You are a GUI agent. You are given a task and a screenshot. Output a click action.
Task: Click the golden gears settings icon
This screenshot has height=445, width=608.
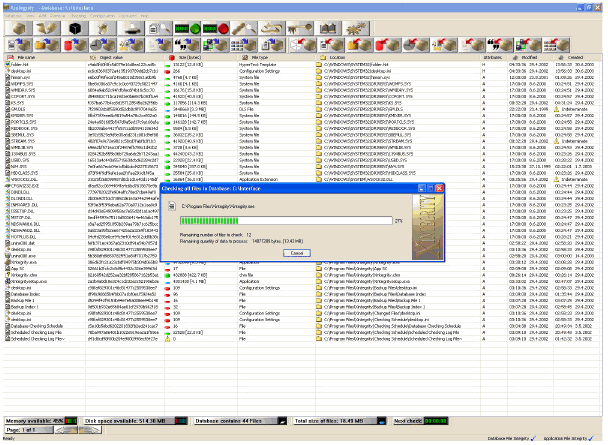[356, 28]
